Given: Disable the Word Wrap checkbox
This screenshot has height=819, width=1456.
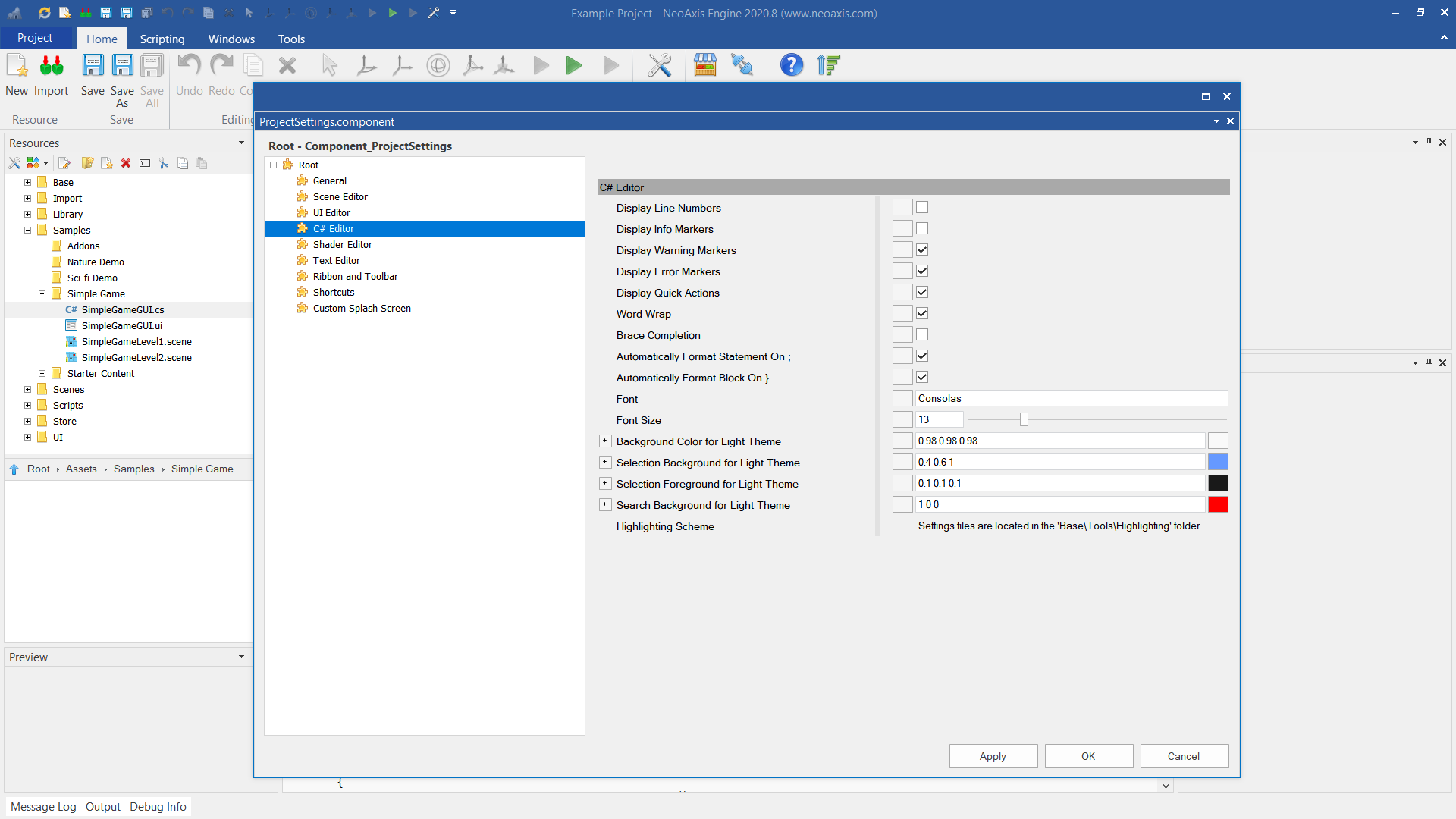Looking at the screenshot, I should [922, 313].
